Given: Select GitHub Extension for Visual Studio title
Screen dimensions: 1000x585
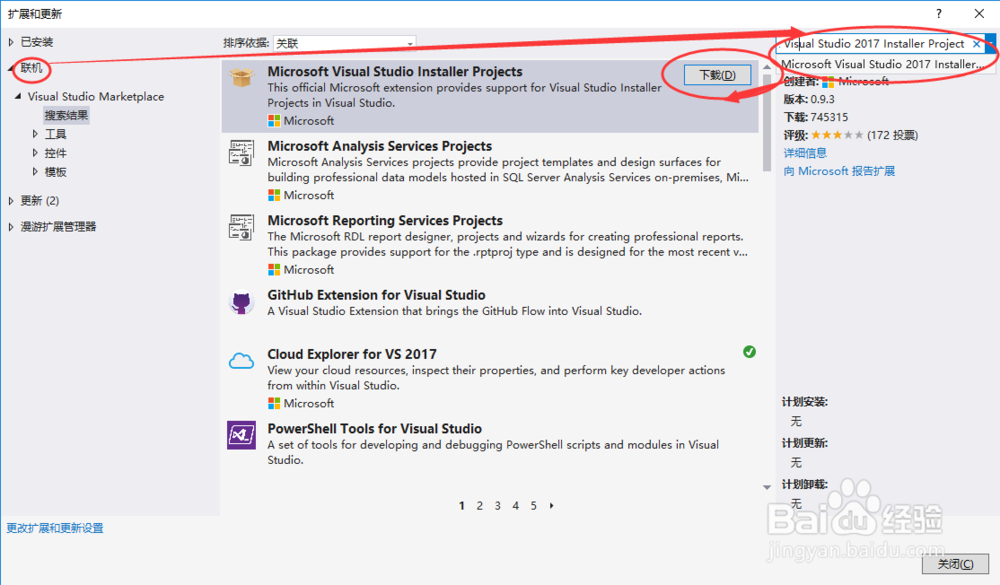Looking at the screenshot, I should [376, 295].
